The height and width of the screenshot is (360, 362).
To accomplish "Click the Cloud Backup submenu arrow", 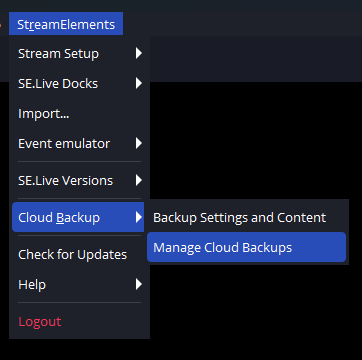I will click(x=139, y=217).
